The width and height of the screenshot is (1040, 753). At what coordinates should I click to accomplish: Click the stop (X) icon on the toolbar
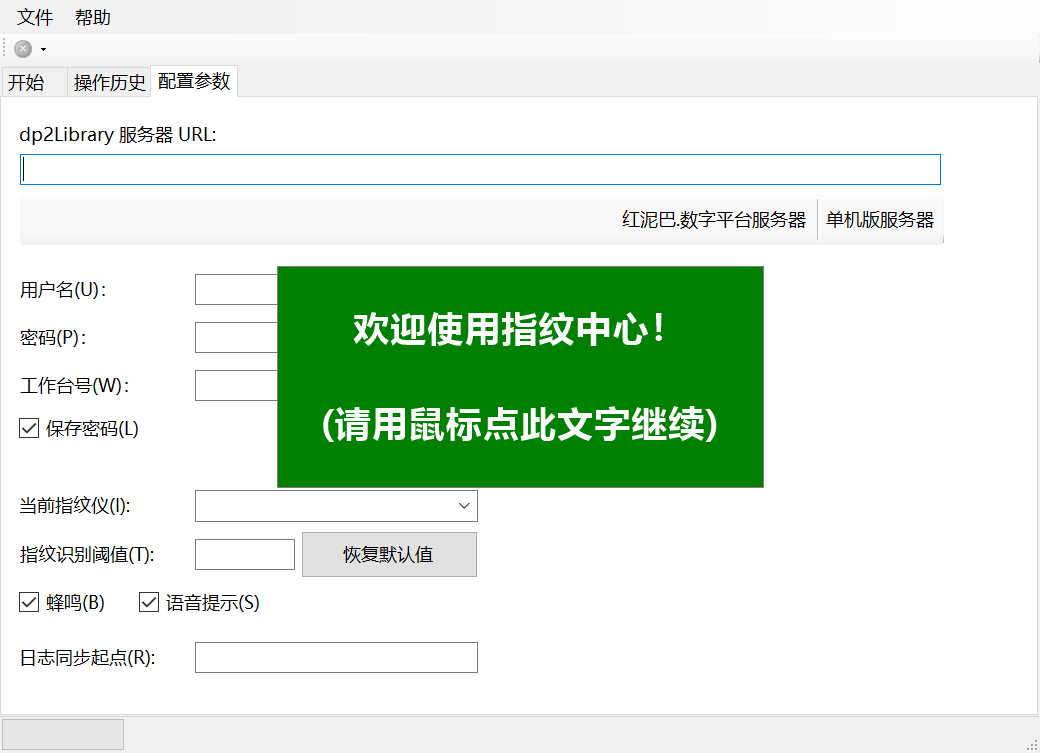click(x=22, y=48)
